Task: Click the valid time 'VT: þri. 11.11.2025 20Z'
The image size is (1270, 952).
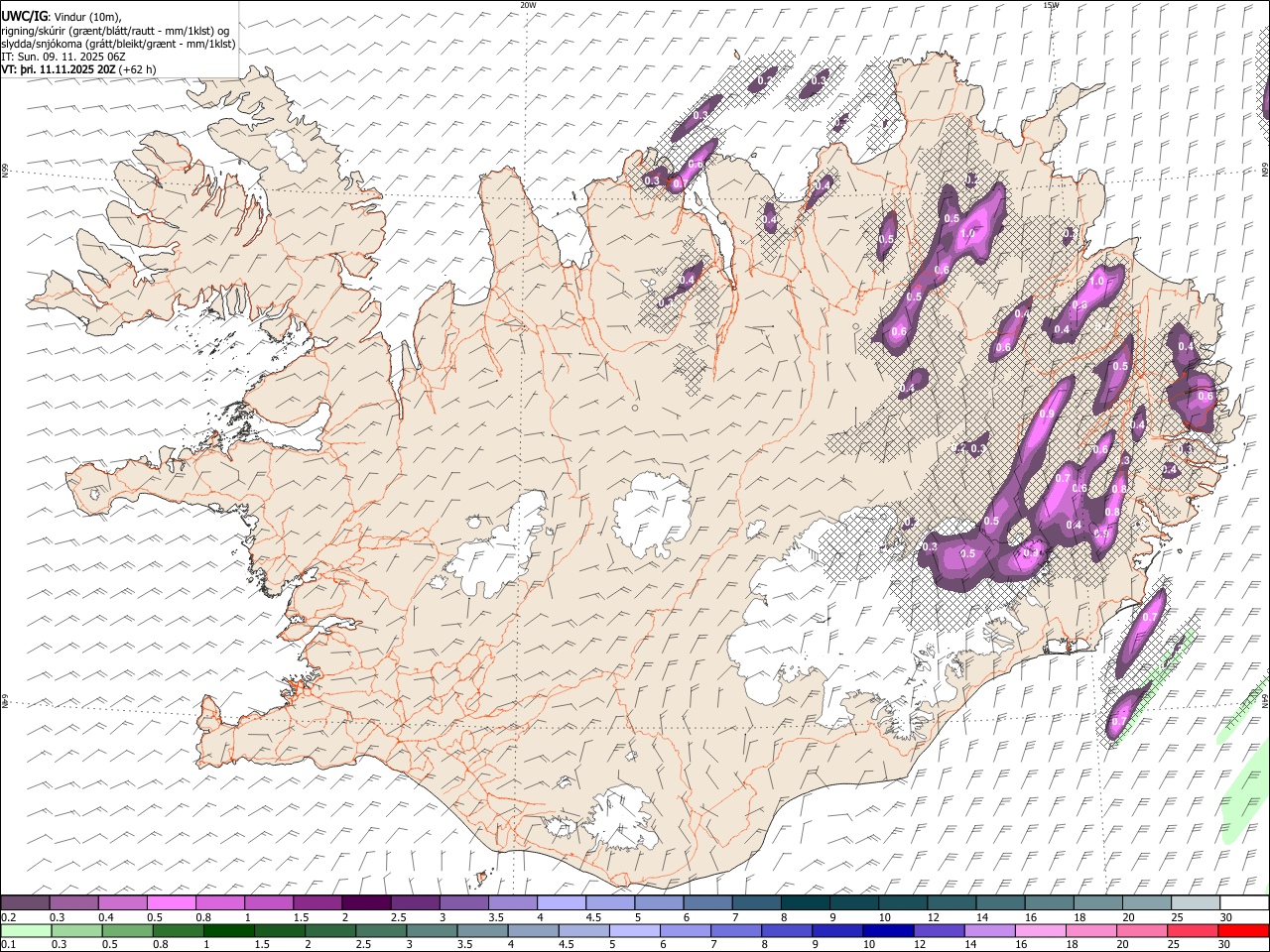Action: pos(59,70)
